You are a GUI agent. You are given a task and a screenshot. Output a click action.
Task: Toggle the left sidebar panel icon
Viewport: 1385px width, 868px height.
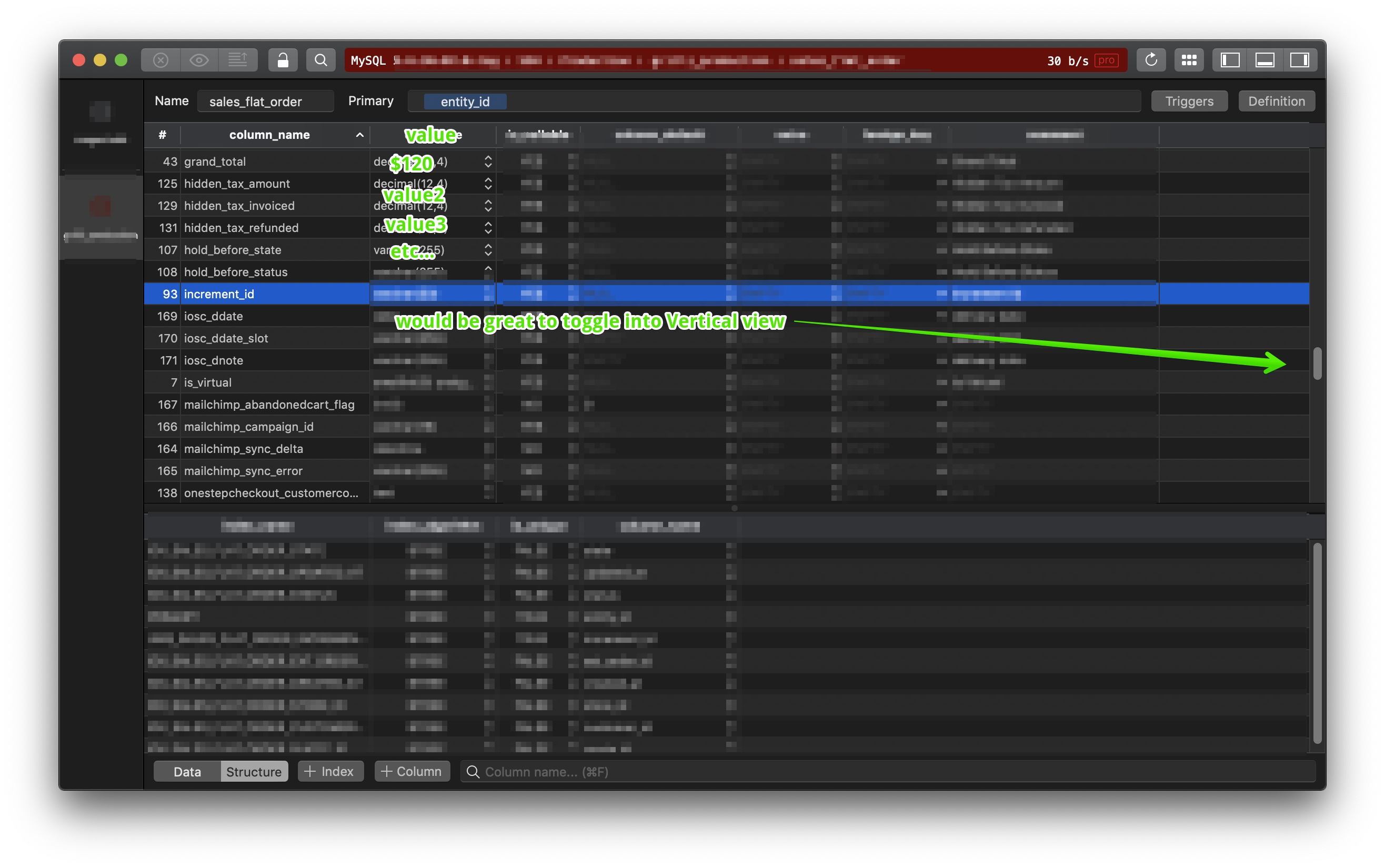tap(1229, 59)
